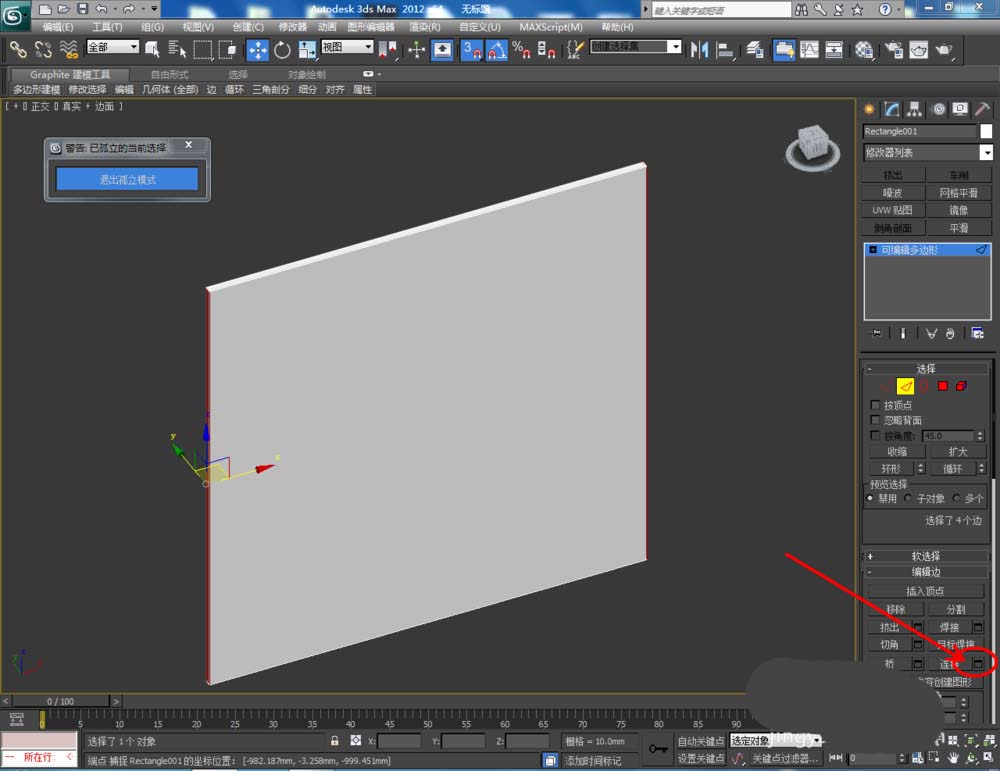Switch to Polygon sub-object level icon
Screen dimensions: 1000x771
click(x=942, y=386)
